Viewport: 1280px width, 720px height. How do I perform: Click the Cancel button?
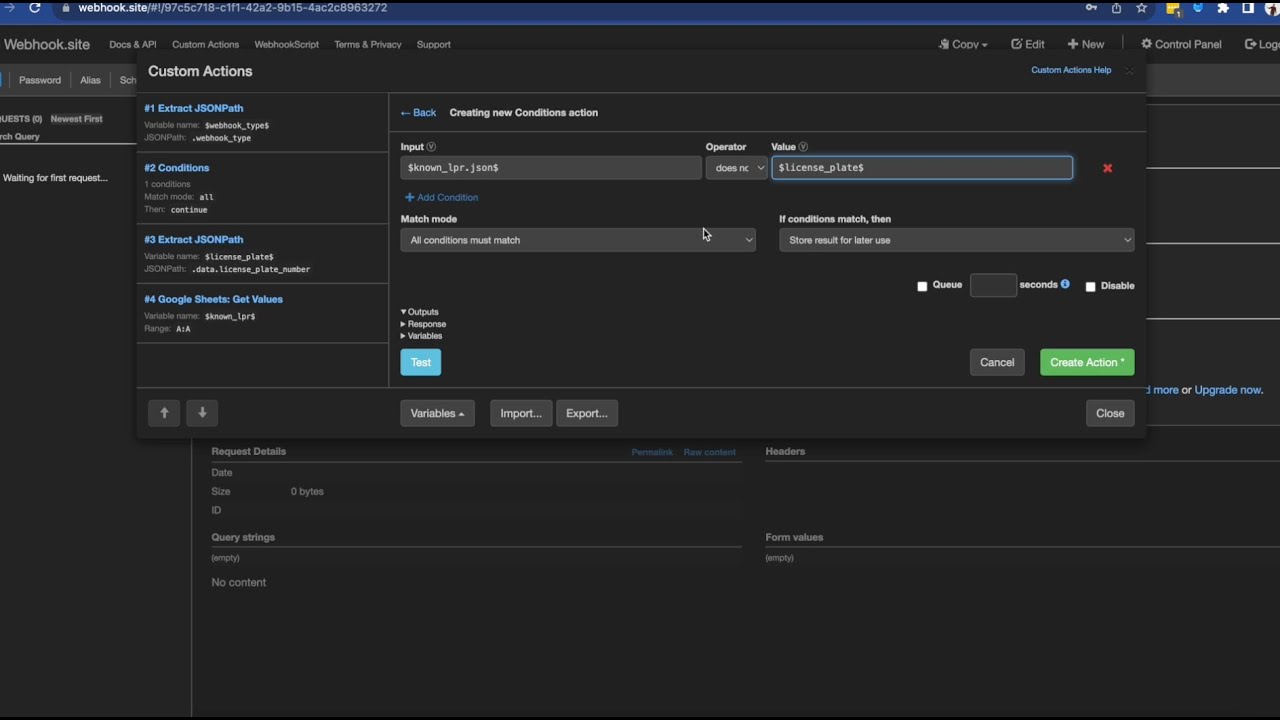[x=997, y=362]
